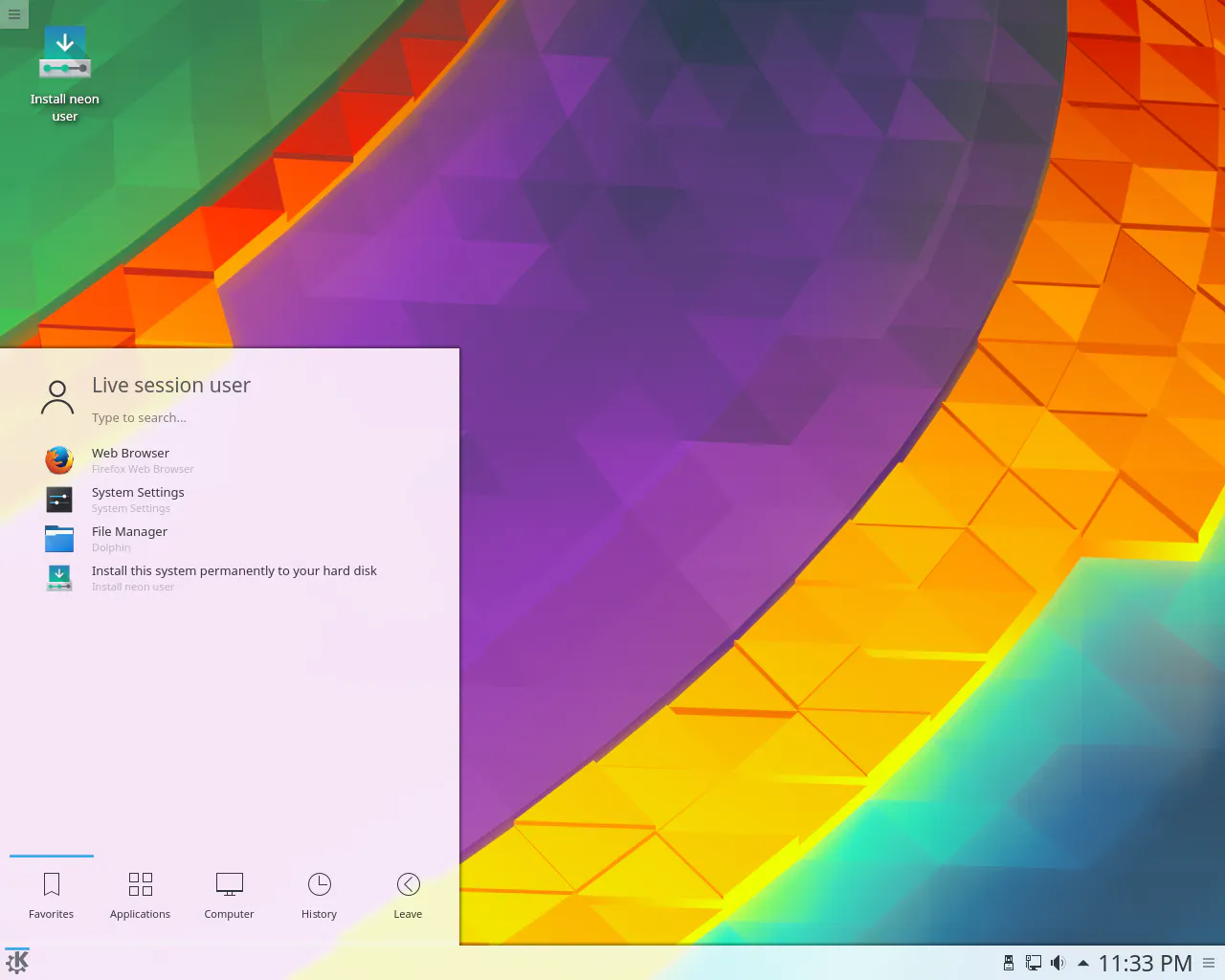The height and width of the screenshot is (980, 1225).
Task: Switch to the Leave tab
Action: coord(408,896)
